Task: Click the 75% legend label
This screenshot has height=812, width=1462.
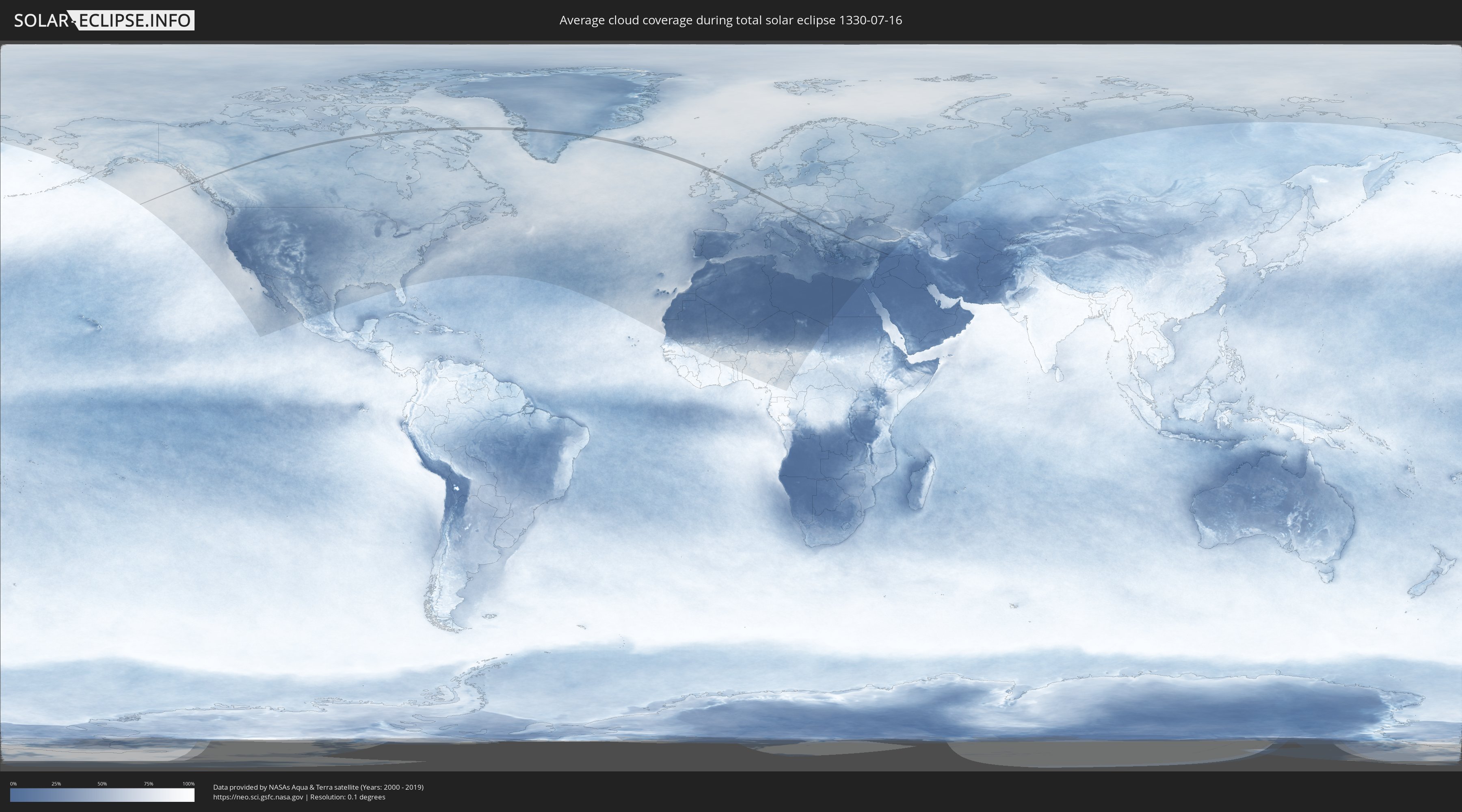Action: click(148, 784)
